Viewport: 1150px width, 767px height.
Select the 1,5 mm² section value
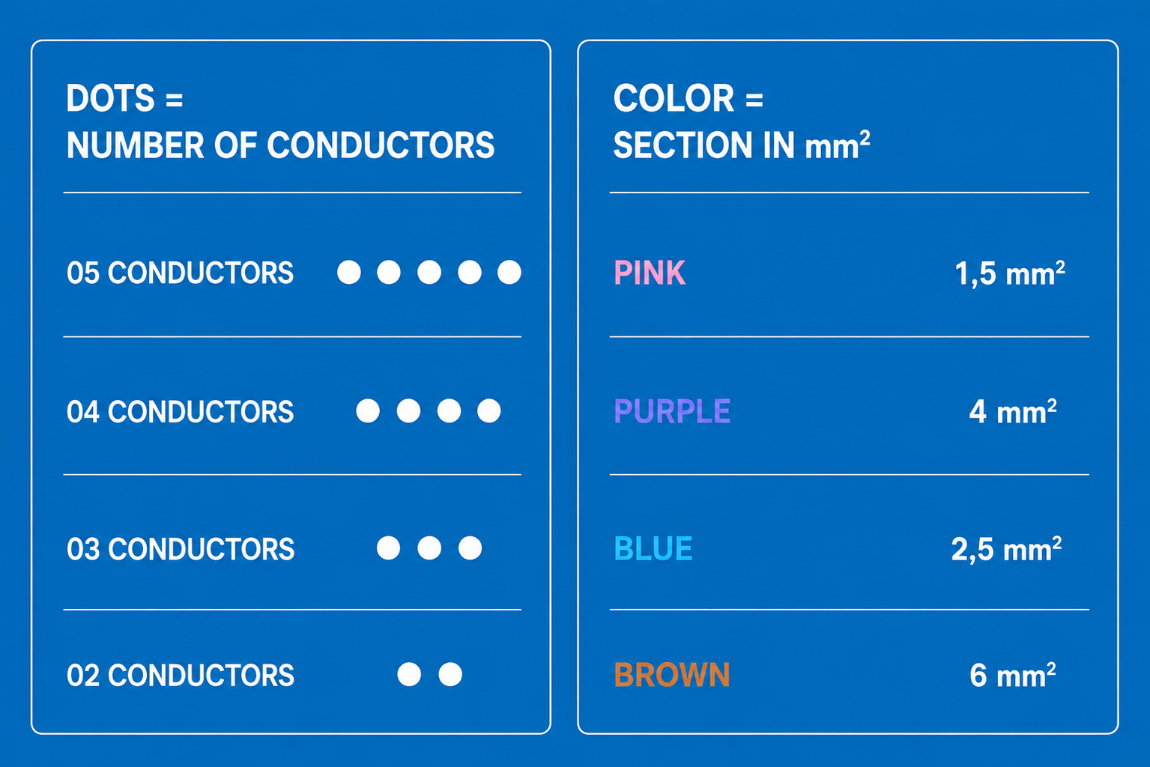click(1010, 274)
